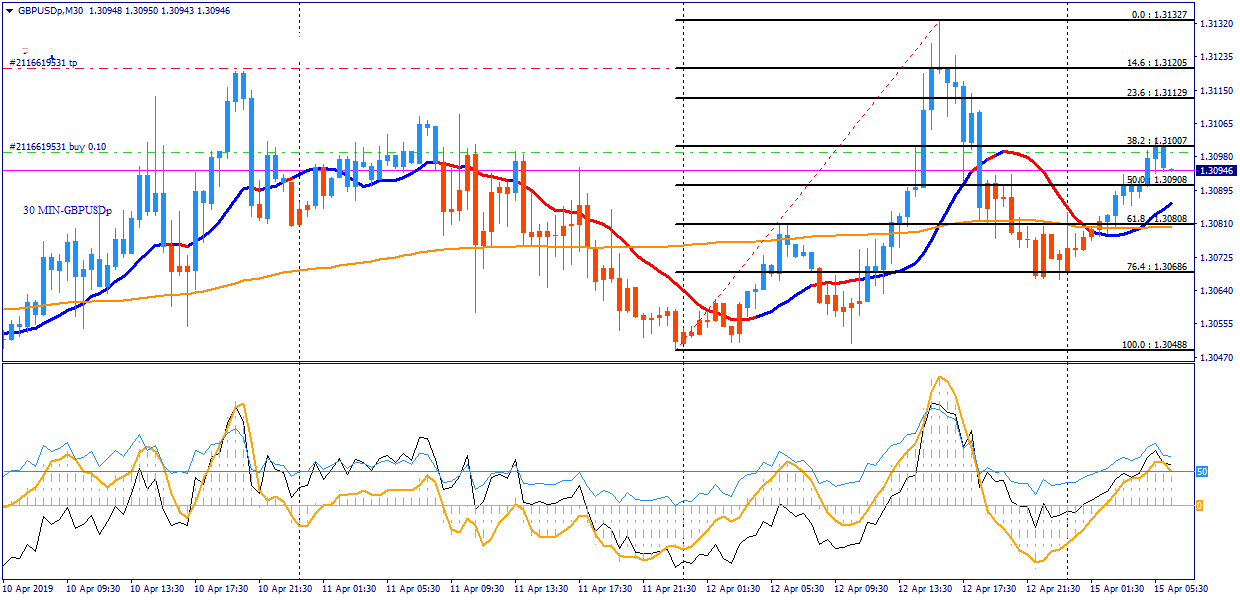Click the 12 Apr 21:30 time label

[1052, 589]
